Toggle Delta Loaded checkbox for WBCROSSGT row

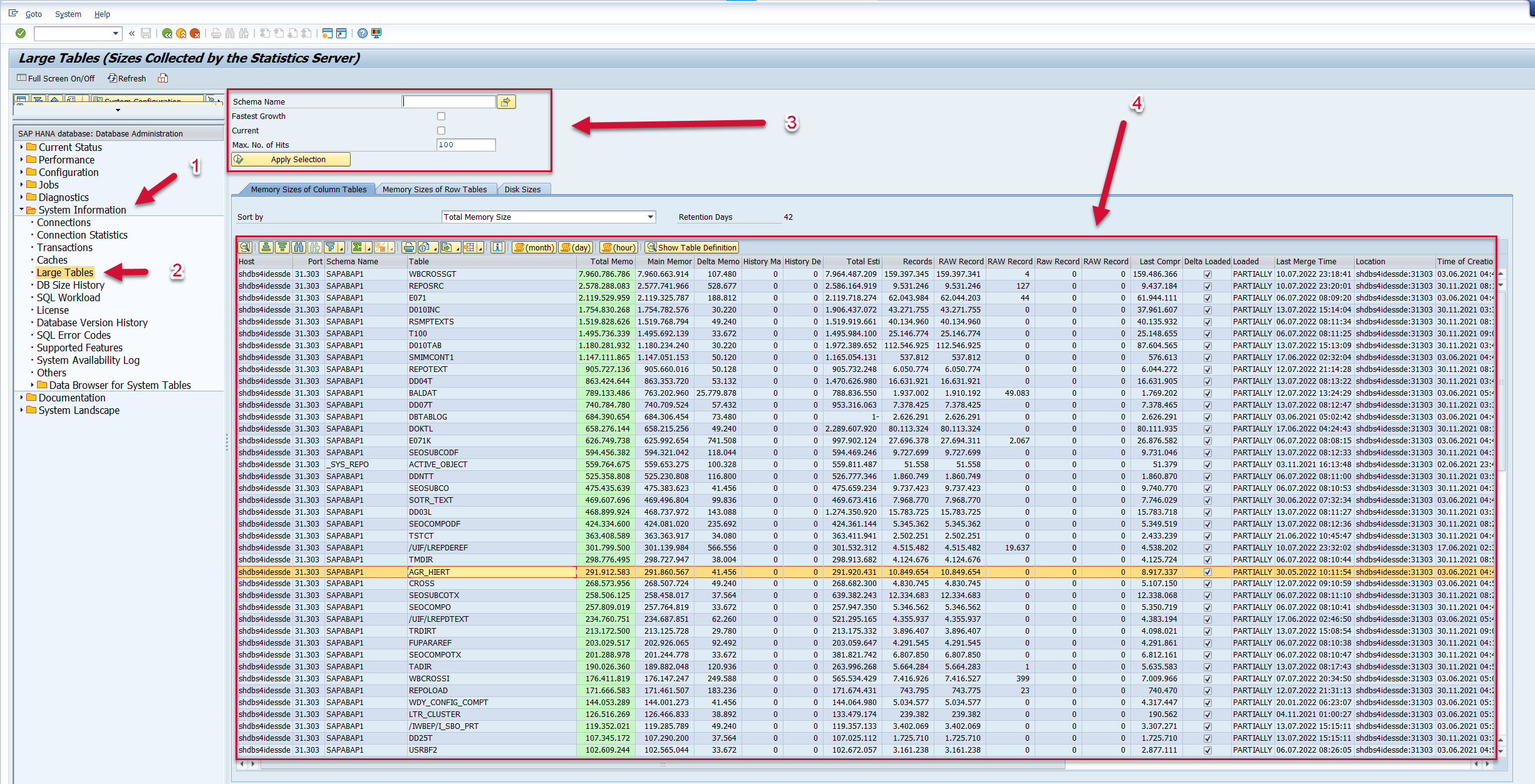coord(1207,274)
